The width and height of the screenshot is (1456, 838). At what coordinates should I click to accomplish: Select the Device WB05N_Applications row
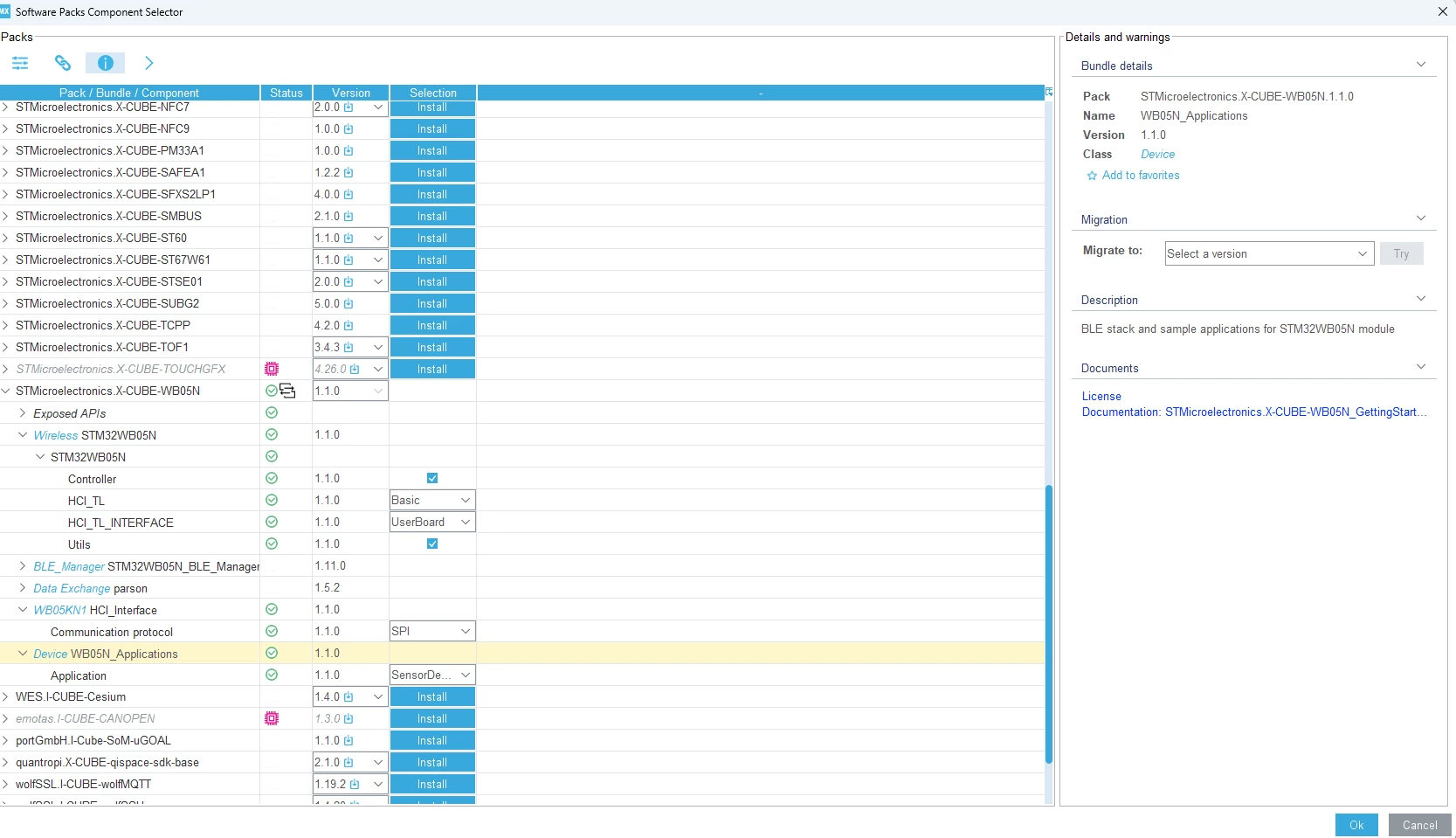(x=522, y=653)
